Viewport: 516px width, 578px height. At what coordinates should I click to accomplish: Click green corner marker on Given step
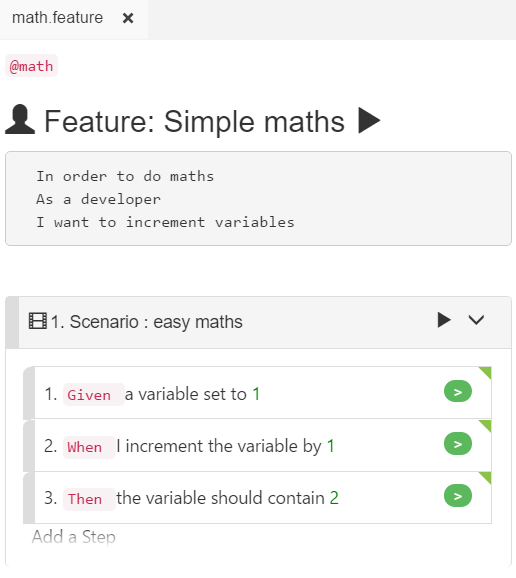[487, 371]
